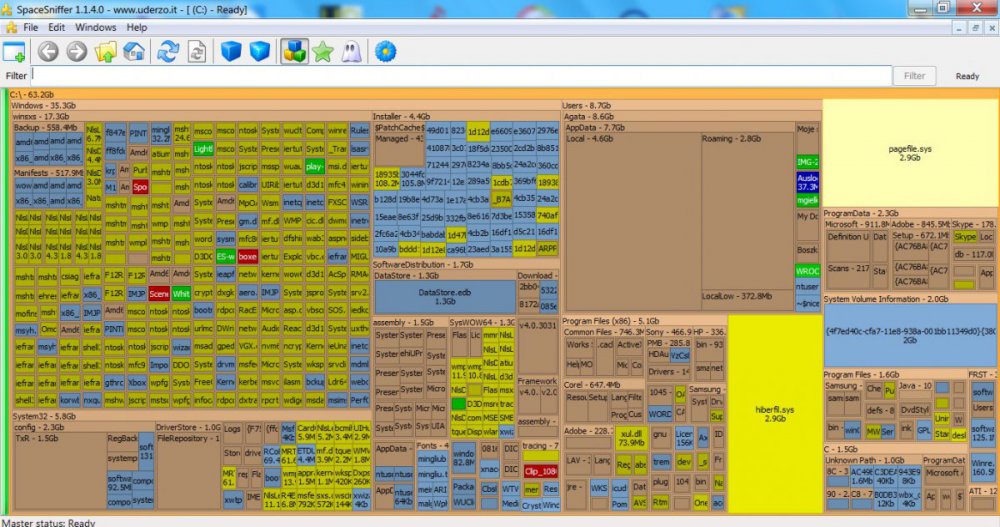The width and height of the screenshot is (1000, 527).
Task: Toggle the colored cubes file classes style
Action: pos(294,51)
